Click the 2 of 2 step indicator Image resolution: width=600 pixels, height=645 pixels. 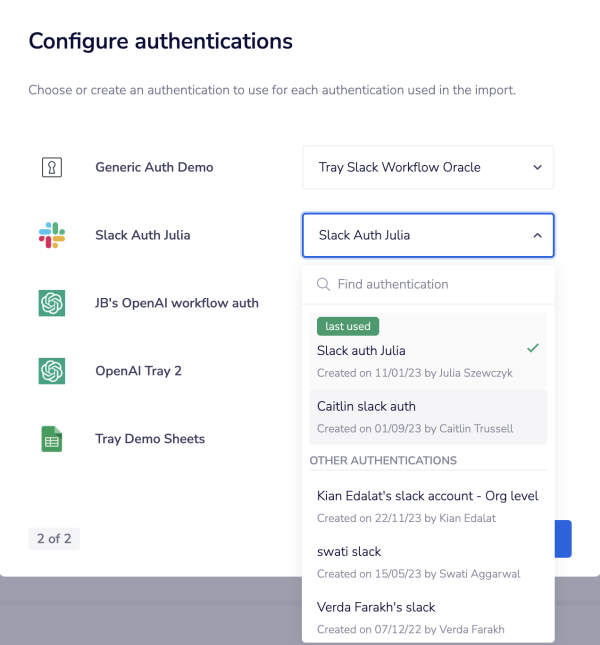(54, 539)
